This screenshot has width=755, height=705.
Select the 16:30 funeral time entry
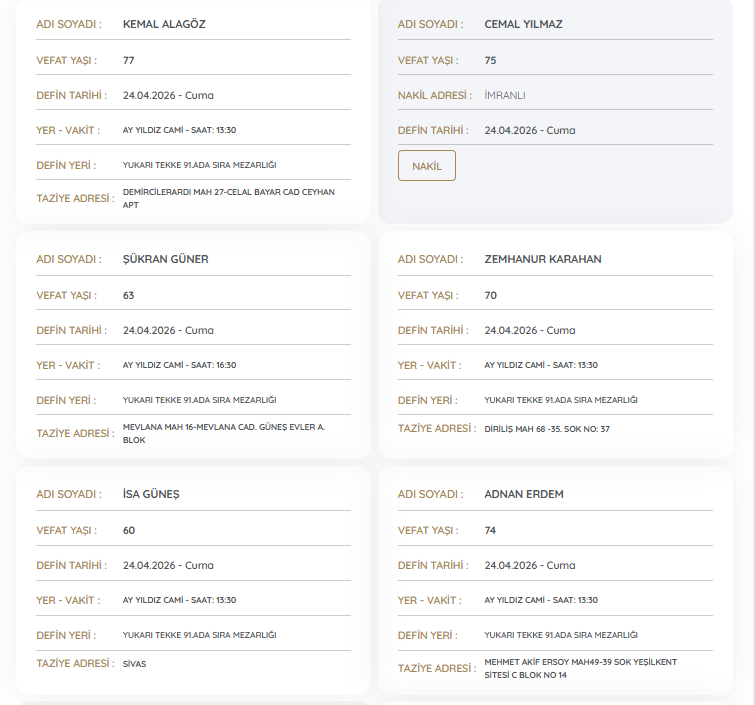tap(179, 365)
